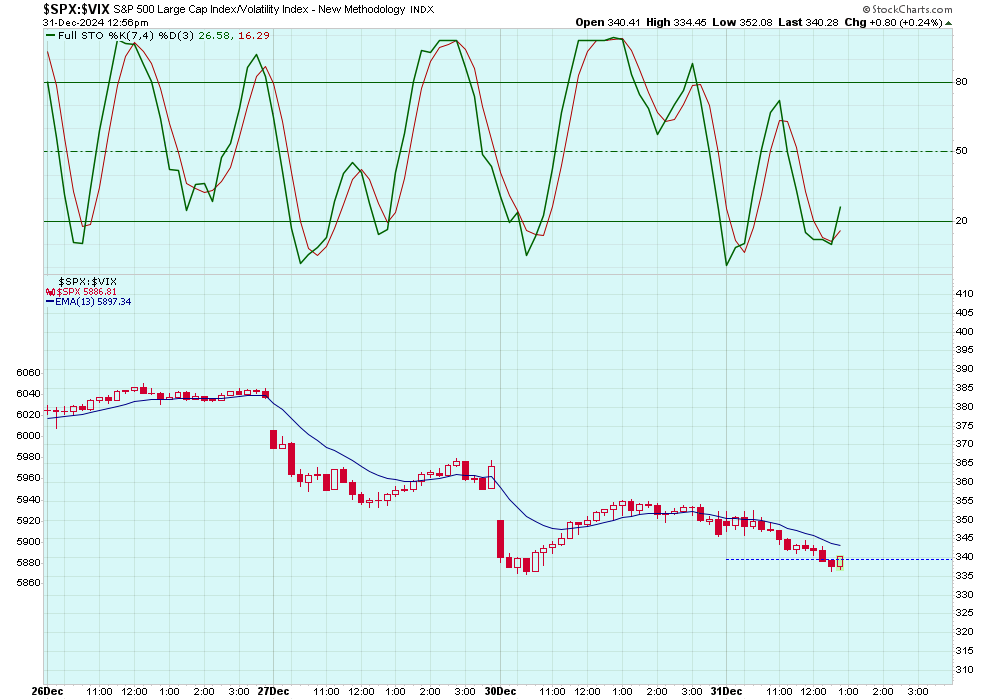Click the stochastic 20 oversold level label
Screen dimensions: 990x700
961,221
